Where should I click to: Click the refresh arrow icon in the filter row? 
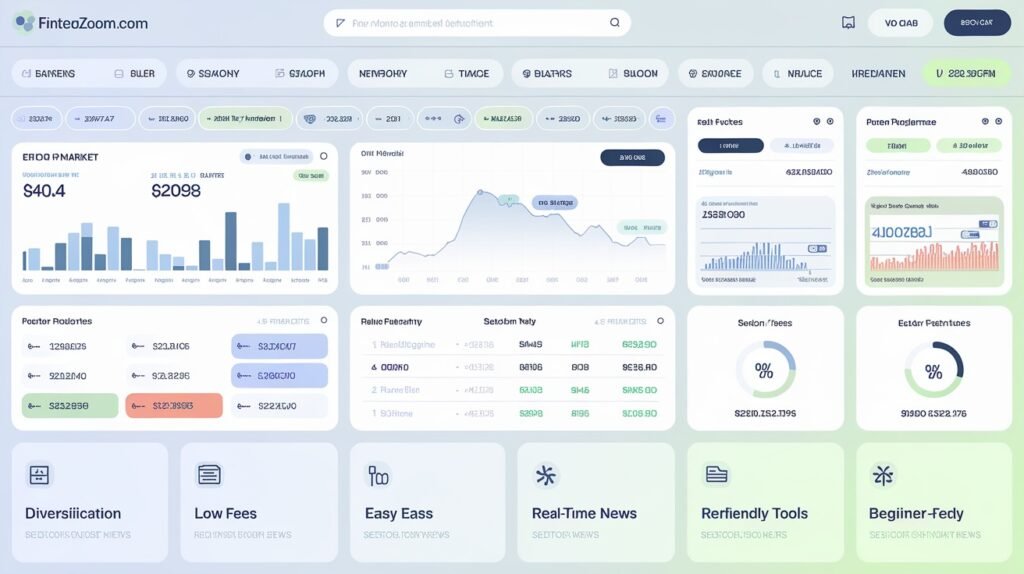pos(459,119)
